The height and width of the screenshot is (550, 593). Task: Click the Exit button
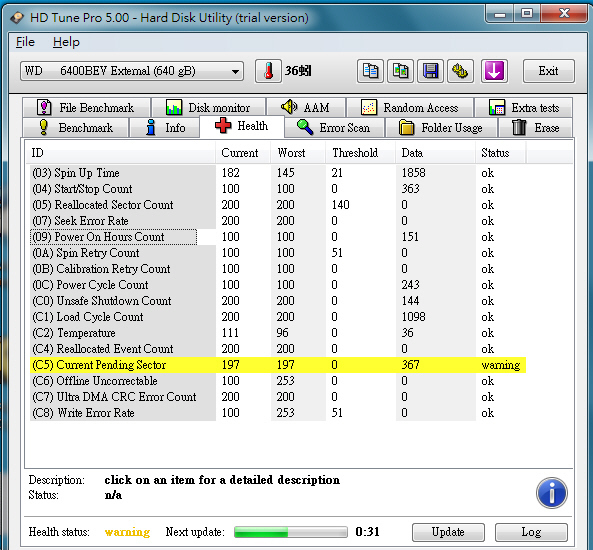coord(549,71)
